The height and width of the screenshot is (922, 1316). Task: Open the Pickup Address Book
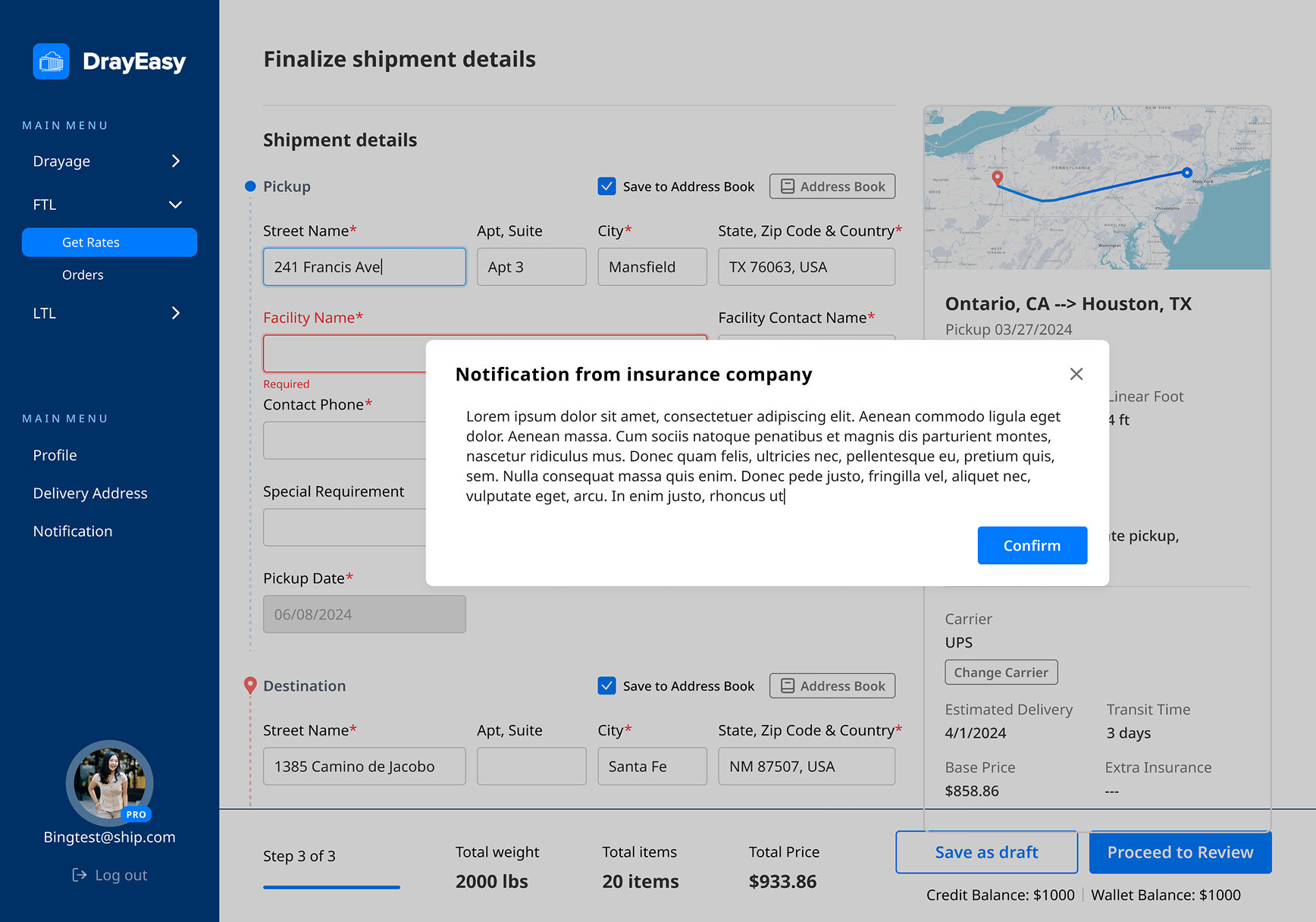click(x=832, y=187)
